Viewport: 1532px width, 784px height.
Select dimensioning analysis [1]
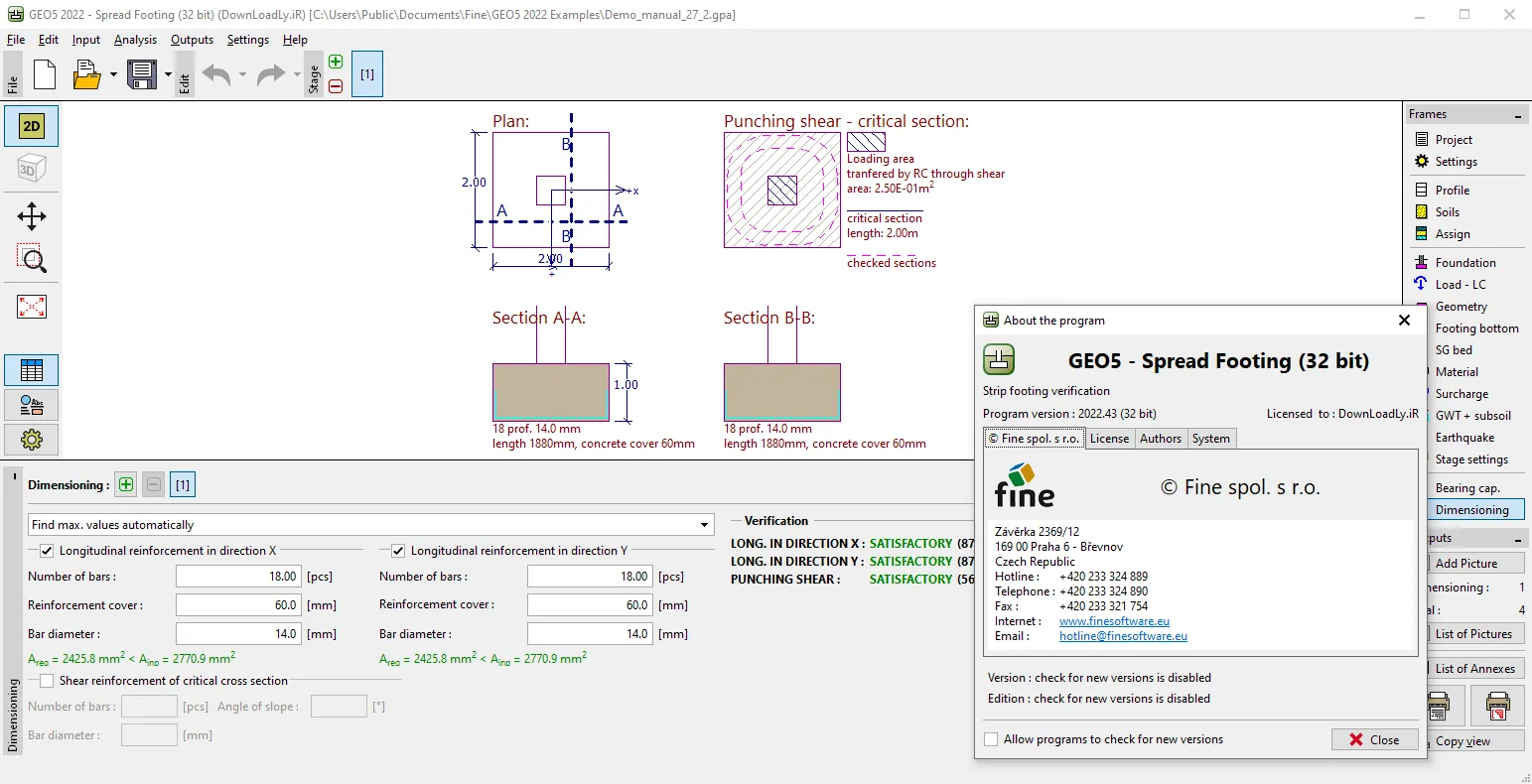(x=183, y=484)
